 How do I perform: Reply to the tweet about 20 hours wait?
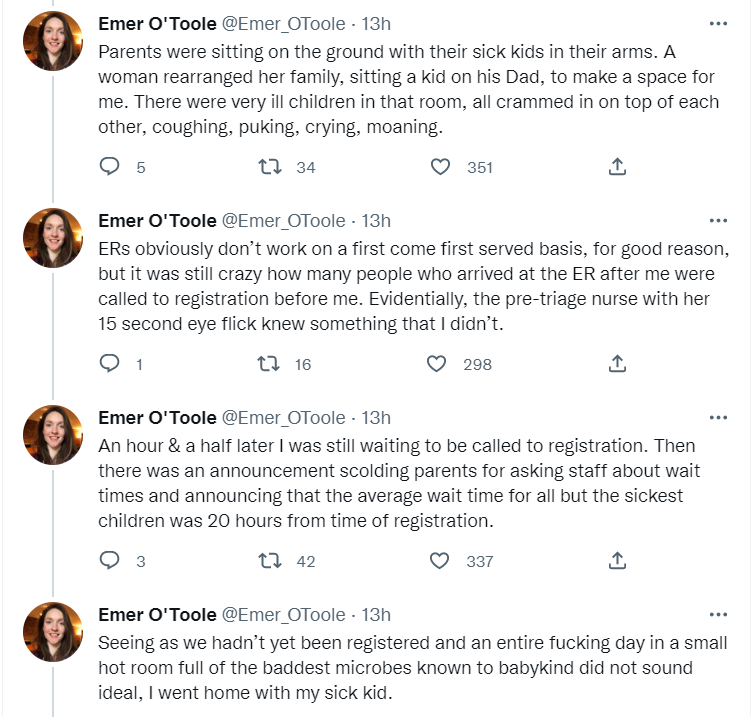(x=110, y=561)
